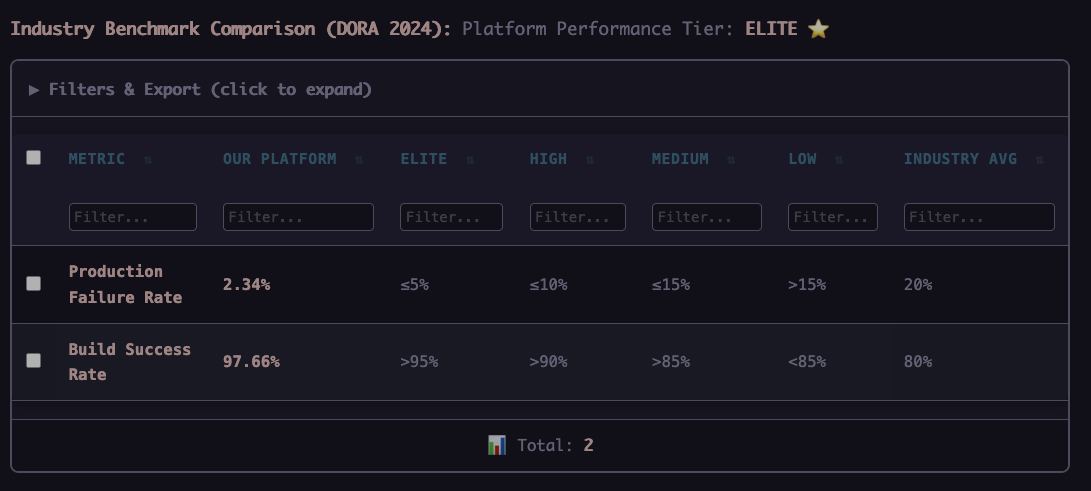Expand the Filters & Export section
The width and height of the screenshot is (1091, 491).
coord(200,90)
